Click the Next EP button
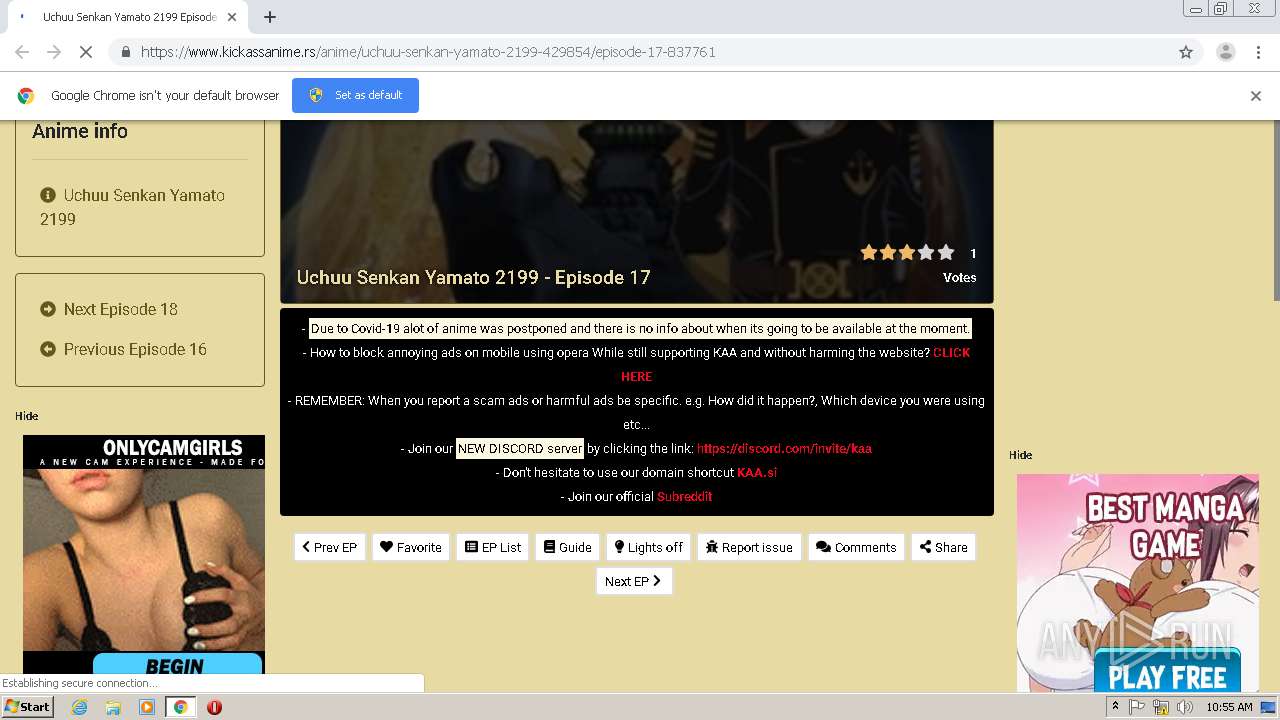Image resolution: width=1280 pixels, height=720 pixels. 634,581
